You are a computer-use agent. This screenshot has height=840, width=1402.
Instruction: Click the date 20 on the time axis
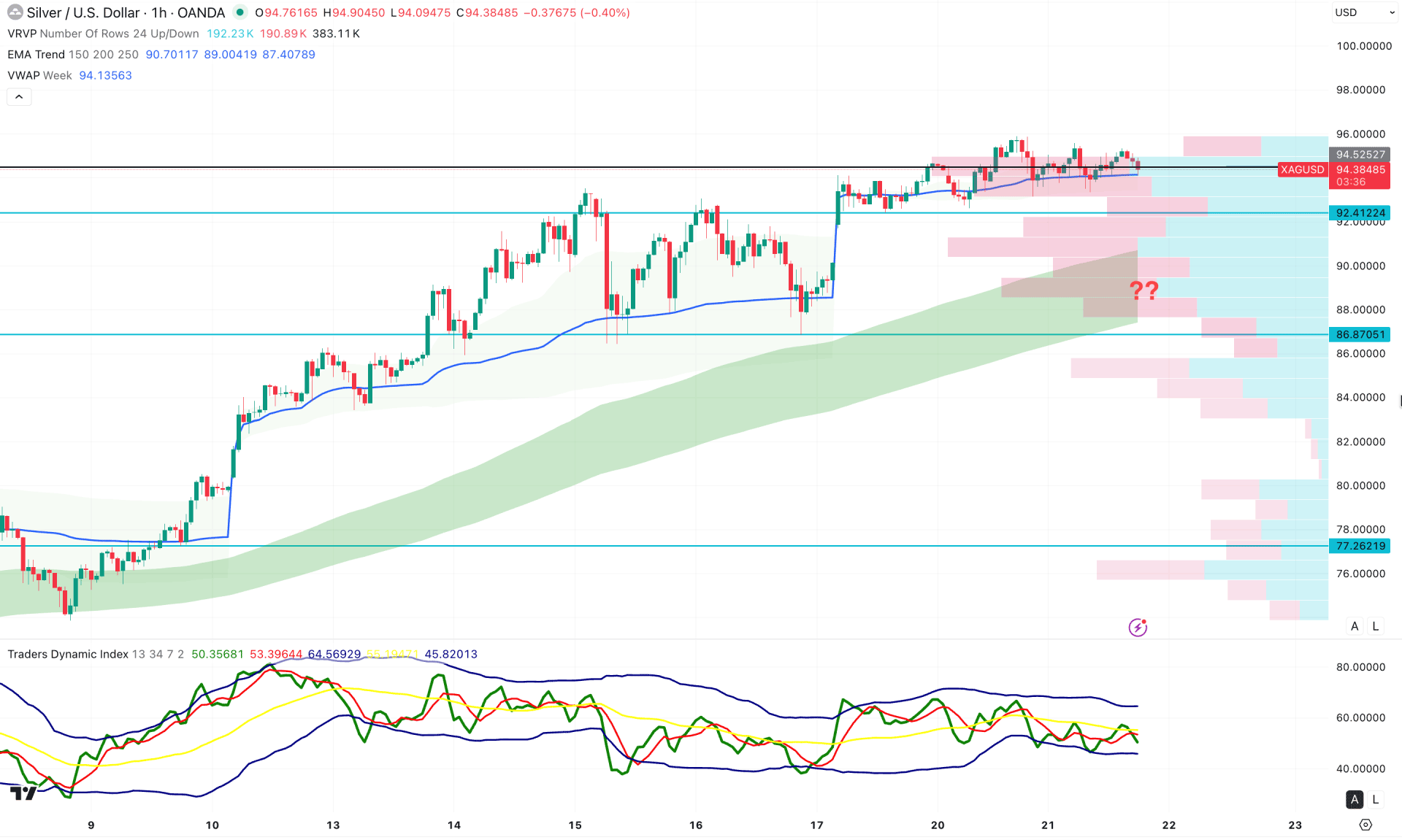[938, 825]
